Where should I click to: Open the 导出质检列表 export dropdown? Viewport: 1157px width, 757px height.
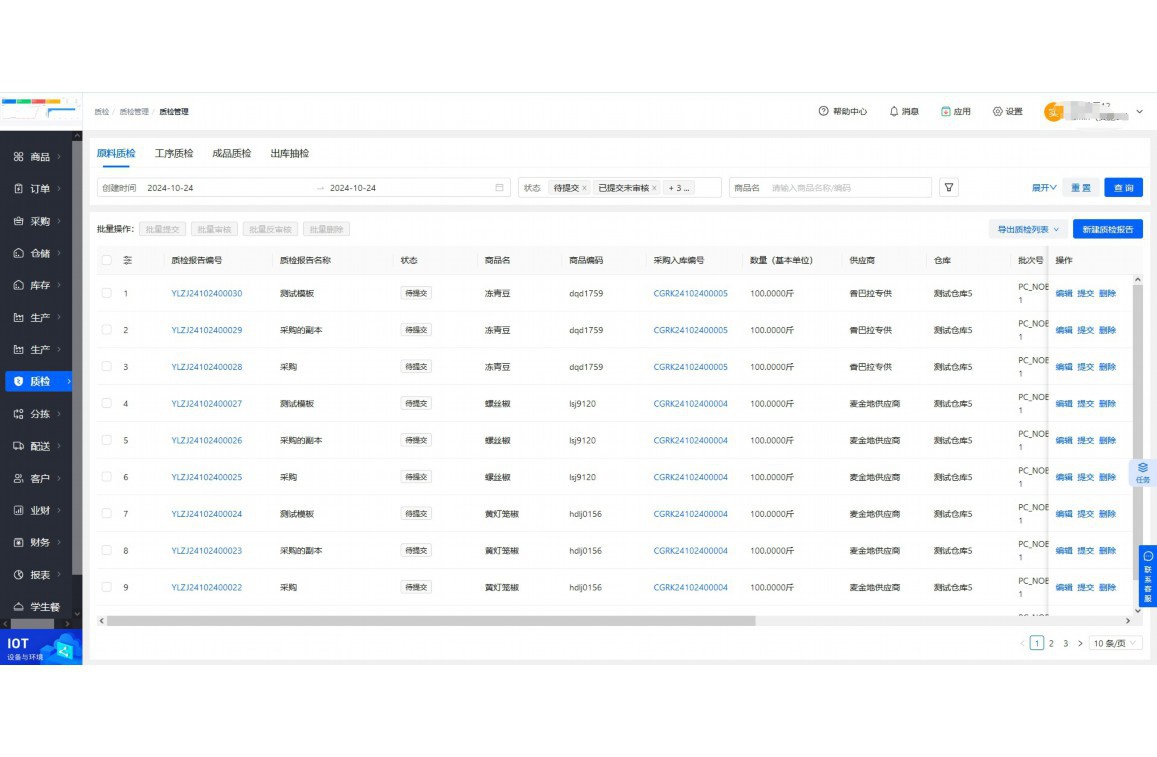[1027, 229]
